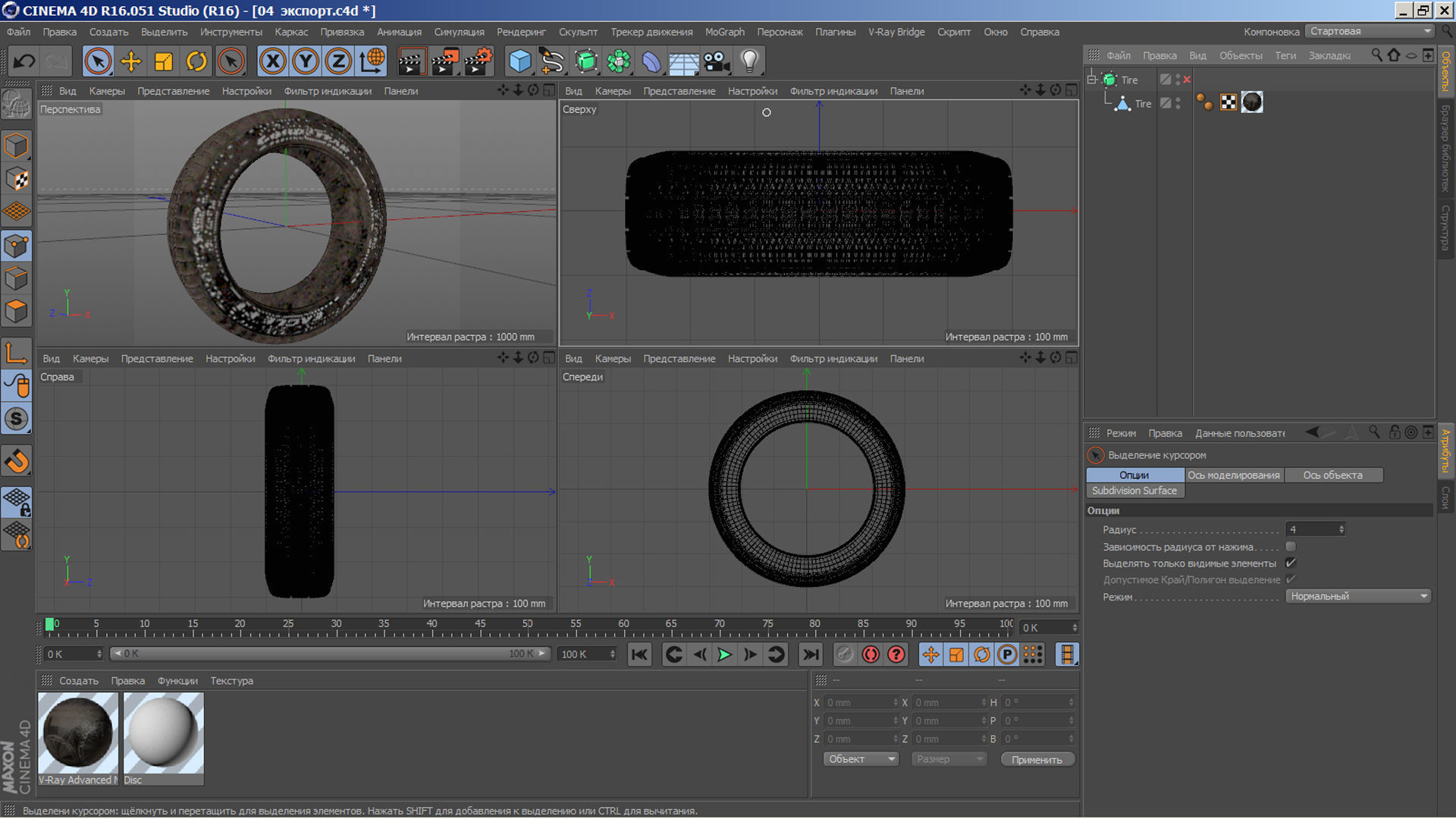Toggle visibility dots of child Tire
The height and width of the screenshot is (819, 1456).
[x=1178, y=103]
